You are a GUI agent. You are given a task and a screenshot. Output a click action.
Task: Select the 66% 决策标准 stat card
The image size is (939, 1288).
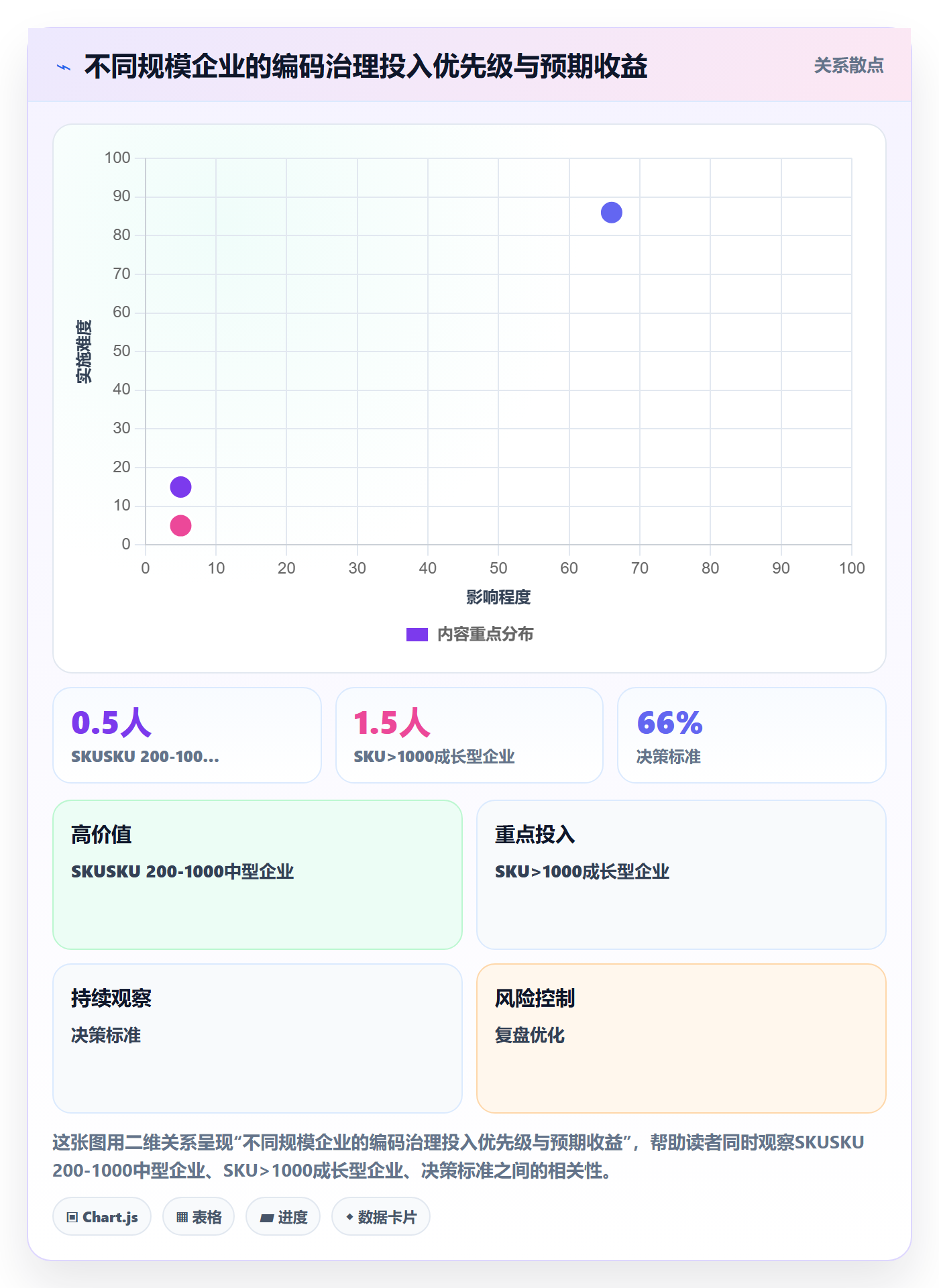click(752, 735)
